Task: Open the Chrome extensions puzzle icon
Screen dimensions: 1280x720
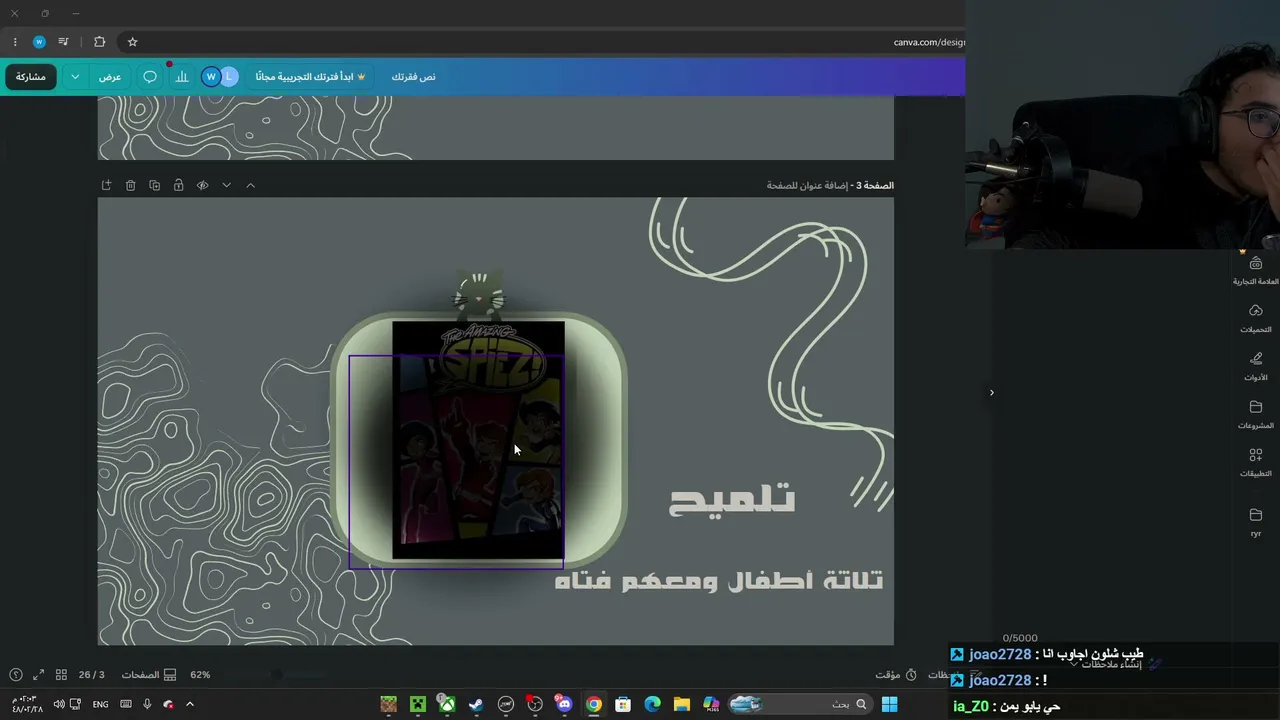Action: (99, 42)
